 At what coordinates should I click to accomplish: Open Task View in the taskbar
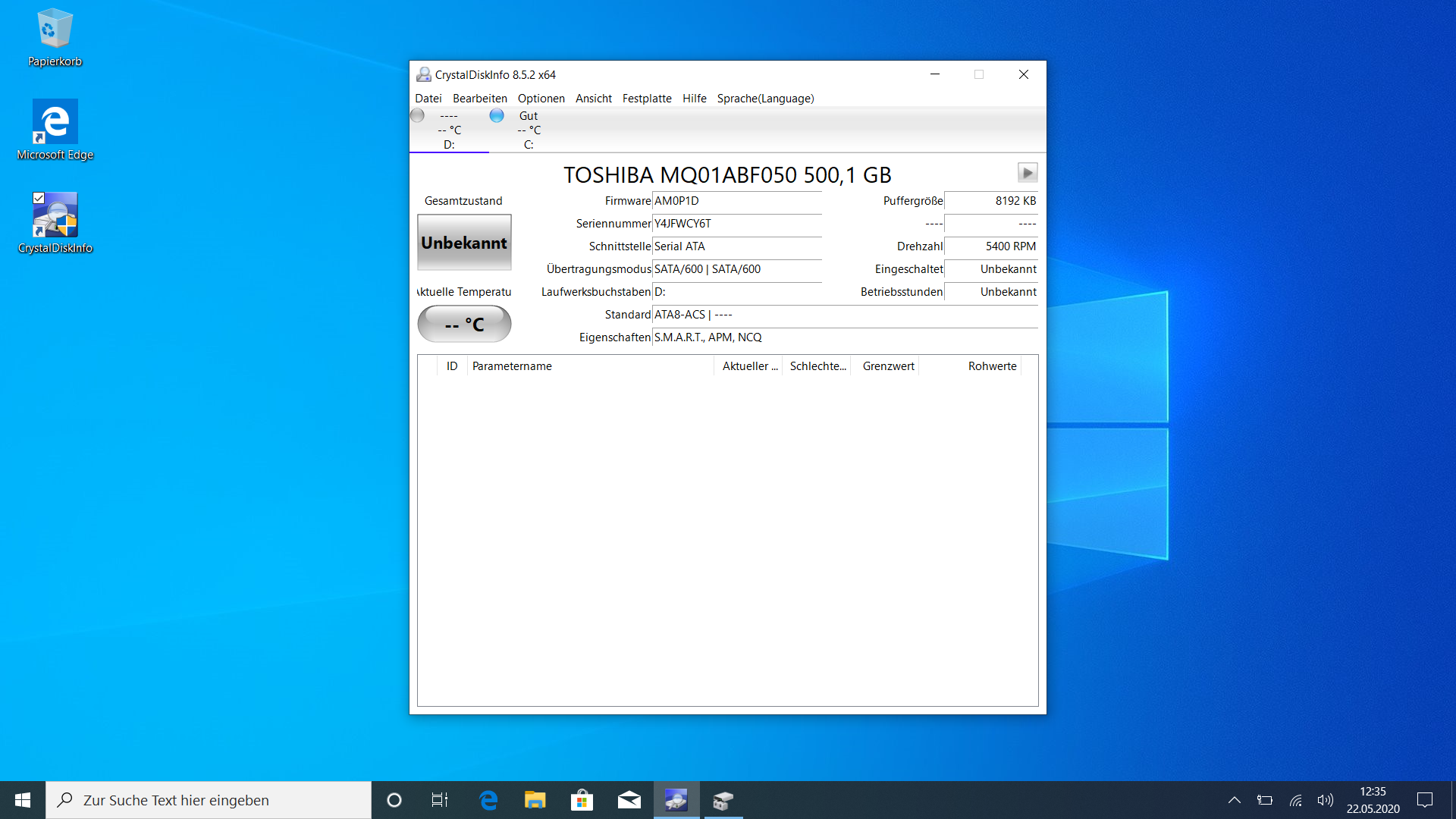point(440,800)
